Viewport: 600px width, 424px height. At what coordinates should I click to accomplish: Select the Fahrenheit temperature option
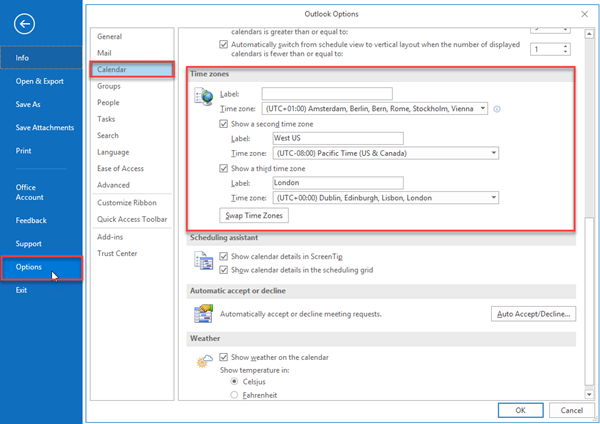[234, 395]
